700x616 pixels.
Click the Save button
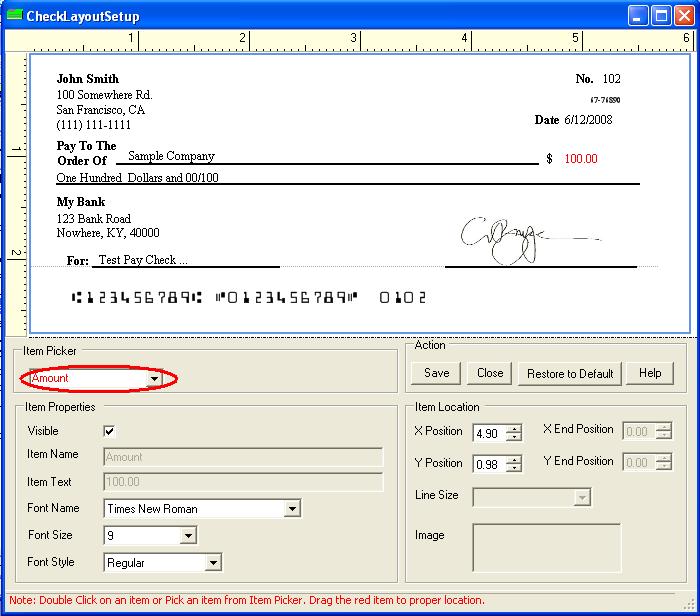(x=436, y=373)
